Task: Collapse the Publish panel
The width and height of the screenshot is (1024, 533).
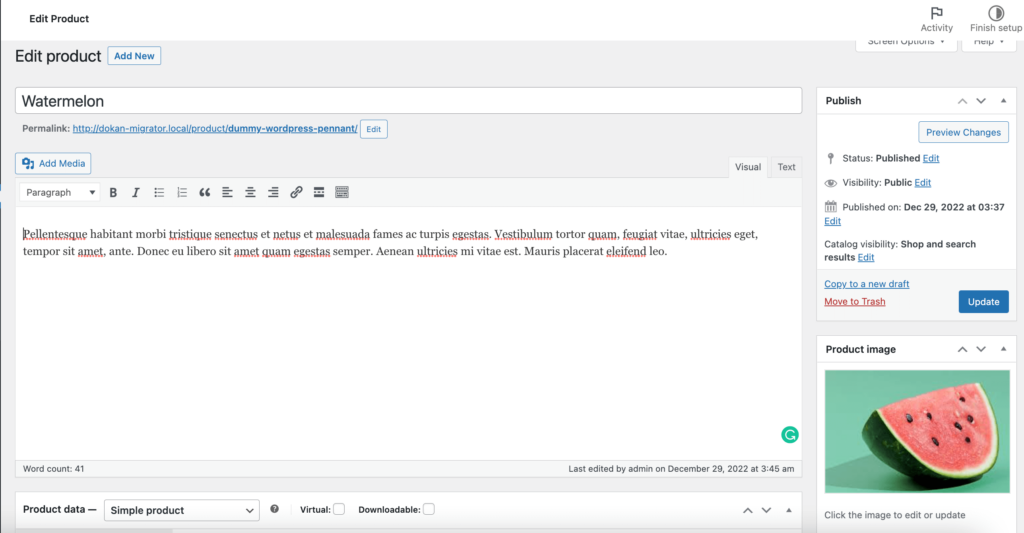Action: [x=1003, y=101]
